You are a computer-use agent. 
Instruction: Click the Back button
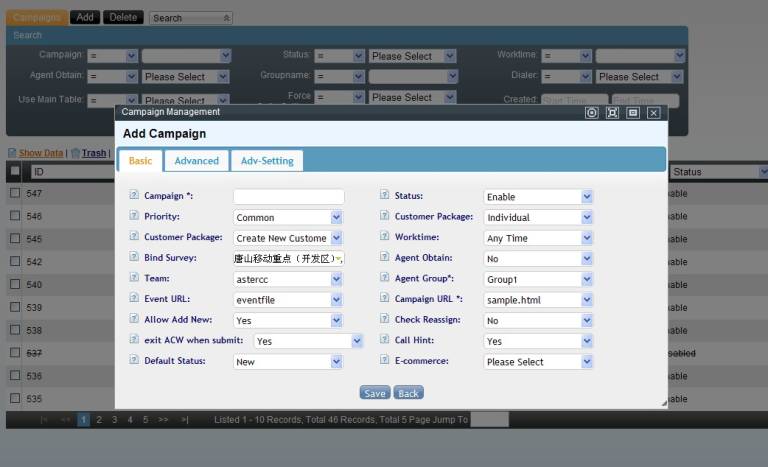[408, 393]
